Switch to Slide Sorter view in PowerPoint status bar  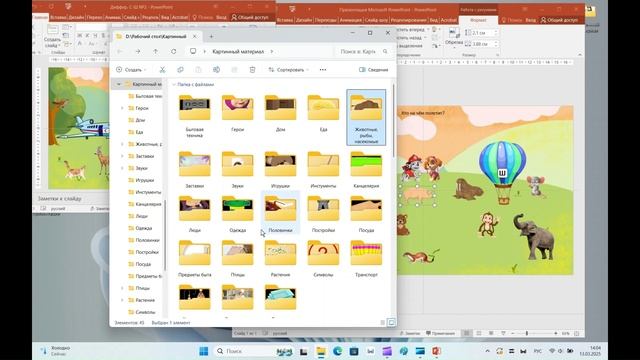click(x=479, y=333)
